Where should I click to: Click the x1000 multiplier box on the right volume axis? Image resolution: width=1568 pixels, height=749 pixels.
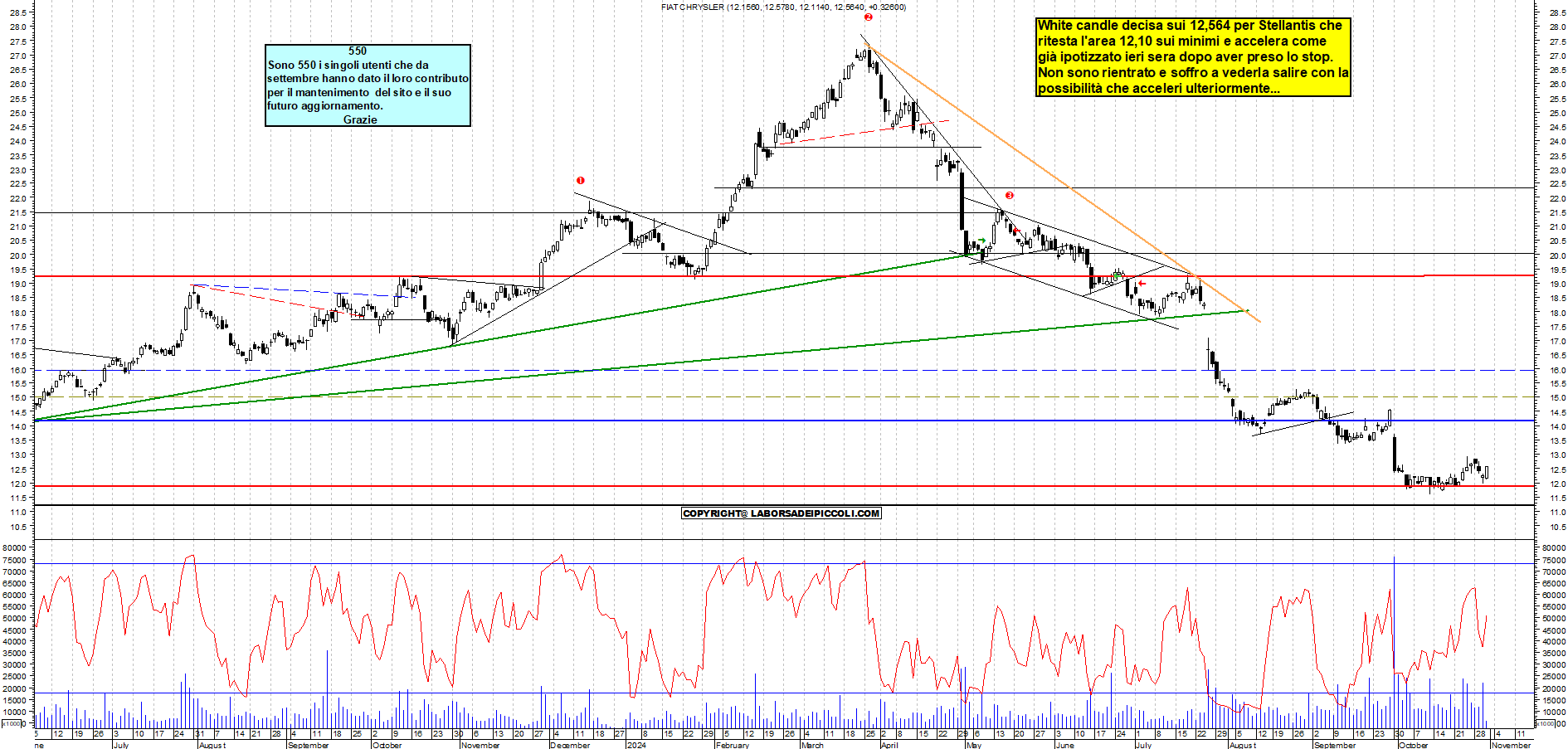[x=1546, y=723]
